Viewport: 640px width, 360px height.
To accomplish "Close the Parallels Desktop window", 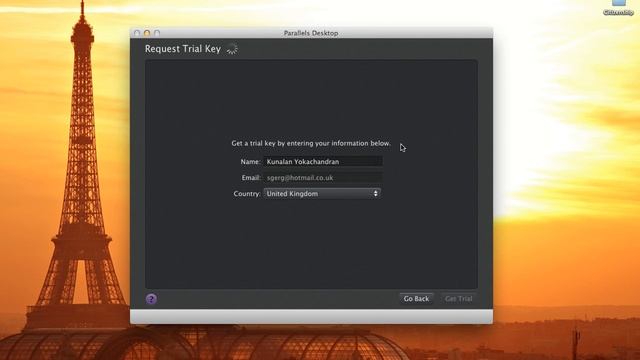I will tap(137, 33).
